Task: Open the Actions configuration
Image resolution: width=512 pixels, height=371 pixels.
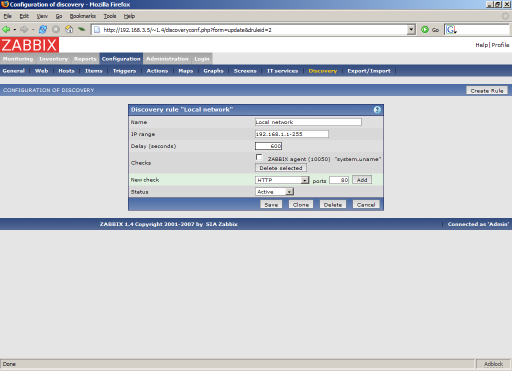Action: 157,71
